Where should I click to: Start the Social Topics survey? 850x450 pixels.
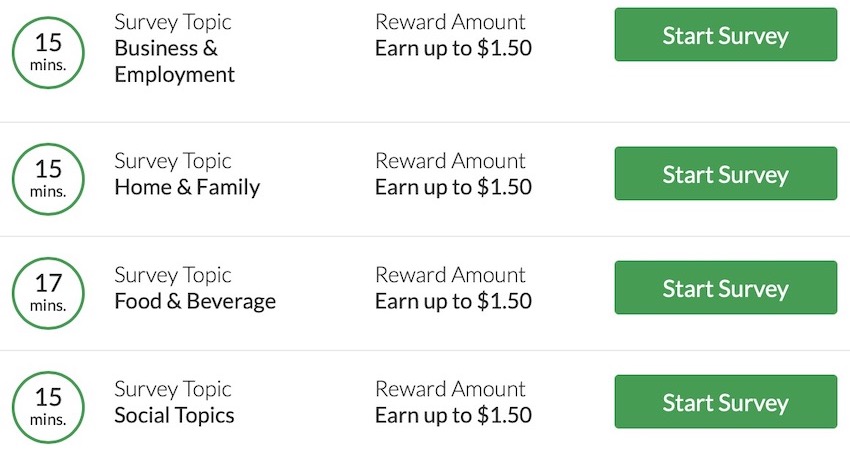point(725,402)
